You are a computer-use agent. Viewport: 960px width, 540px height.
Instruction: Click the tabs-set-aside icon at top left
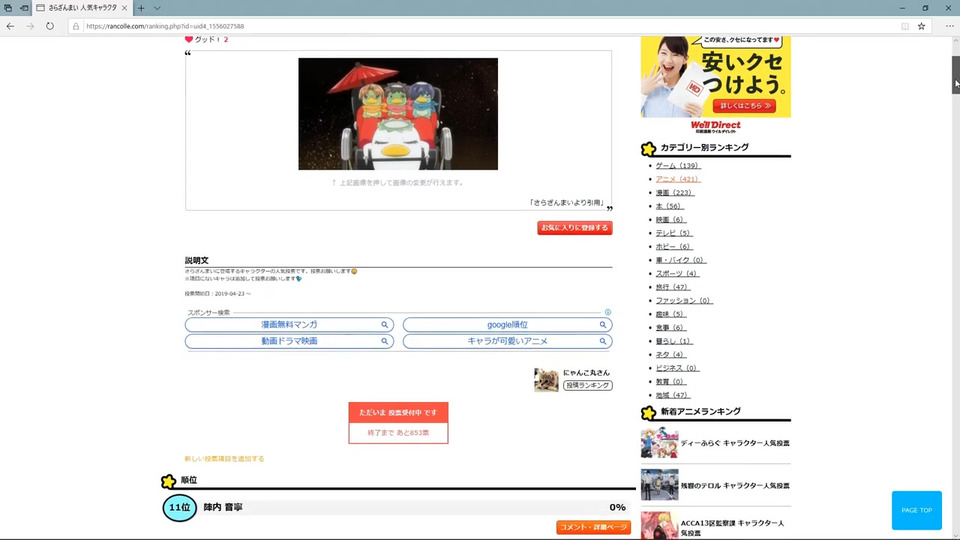[x=8, y=8]
